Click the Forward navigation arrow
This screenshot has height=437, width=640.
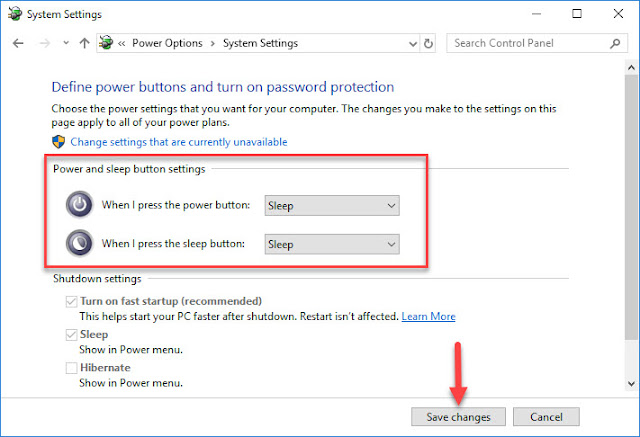click(x=44, y=43)
